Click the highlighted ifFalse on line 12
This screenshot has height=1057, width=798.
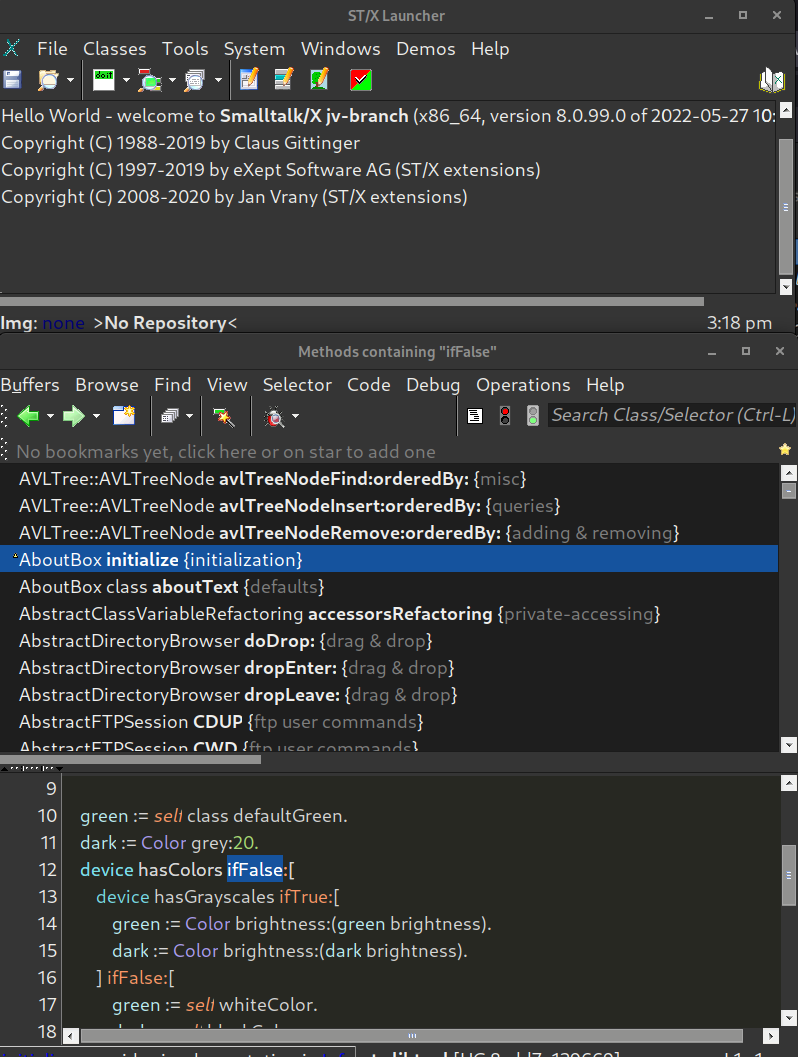[255, 870]
